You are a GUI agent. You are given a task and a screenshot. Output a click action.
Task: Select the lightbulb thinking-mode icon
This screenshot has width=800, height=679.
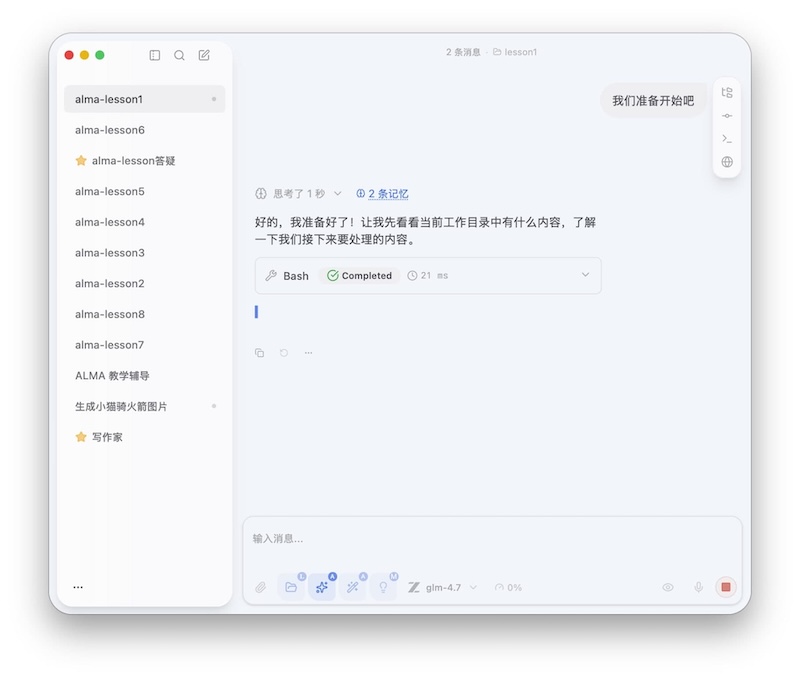coord(383,587)
